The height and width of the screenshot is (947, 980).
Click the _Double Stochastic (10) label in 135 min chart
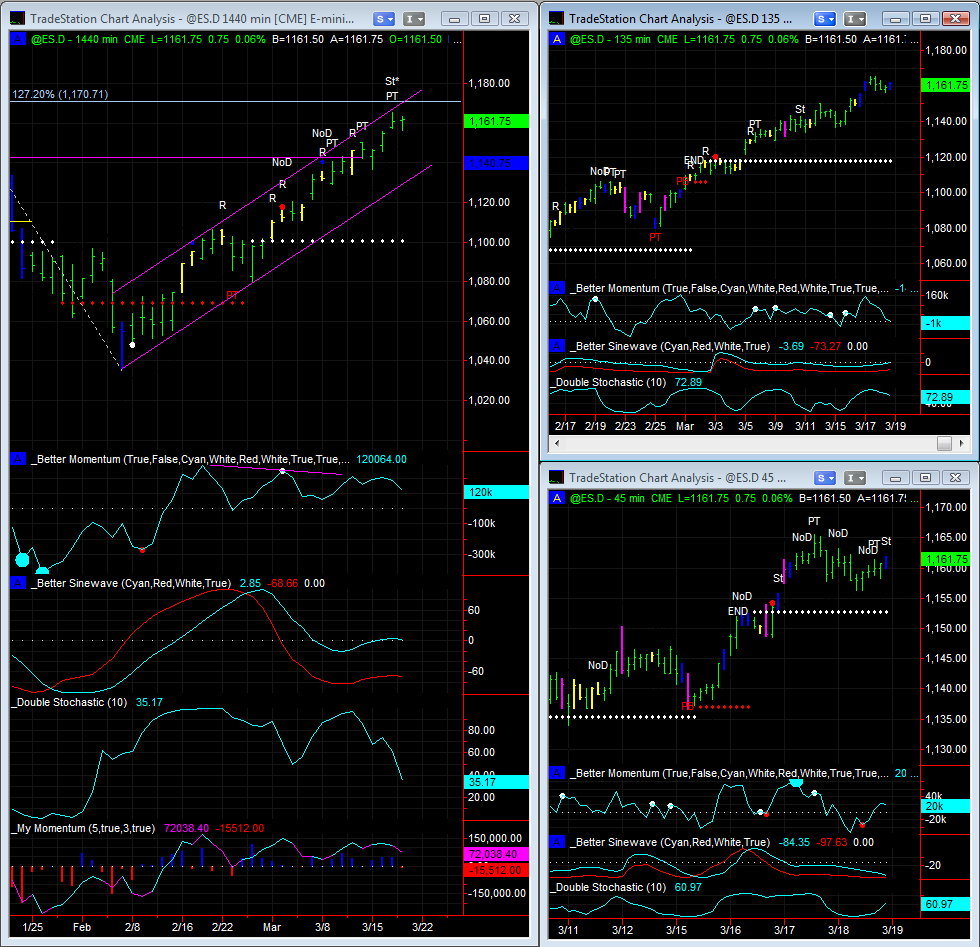point(608,383)
